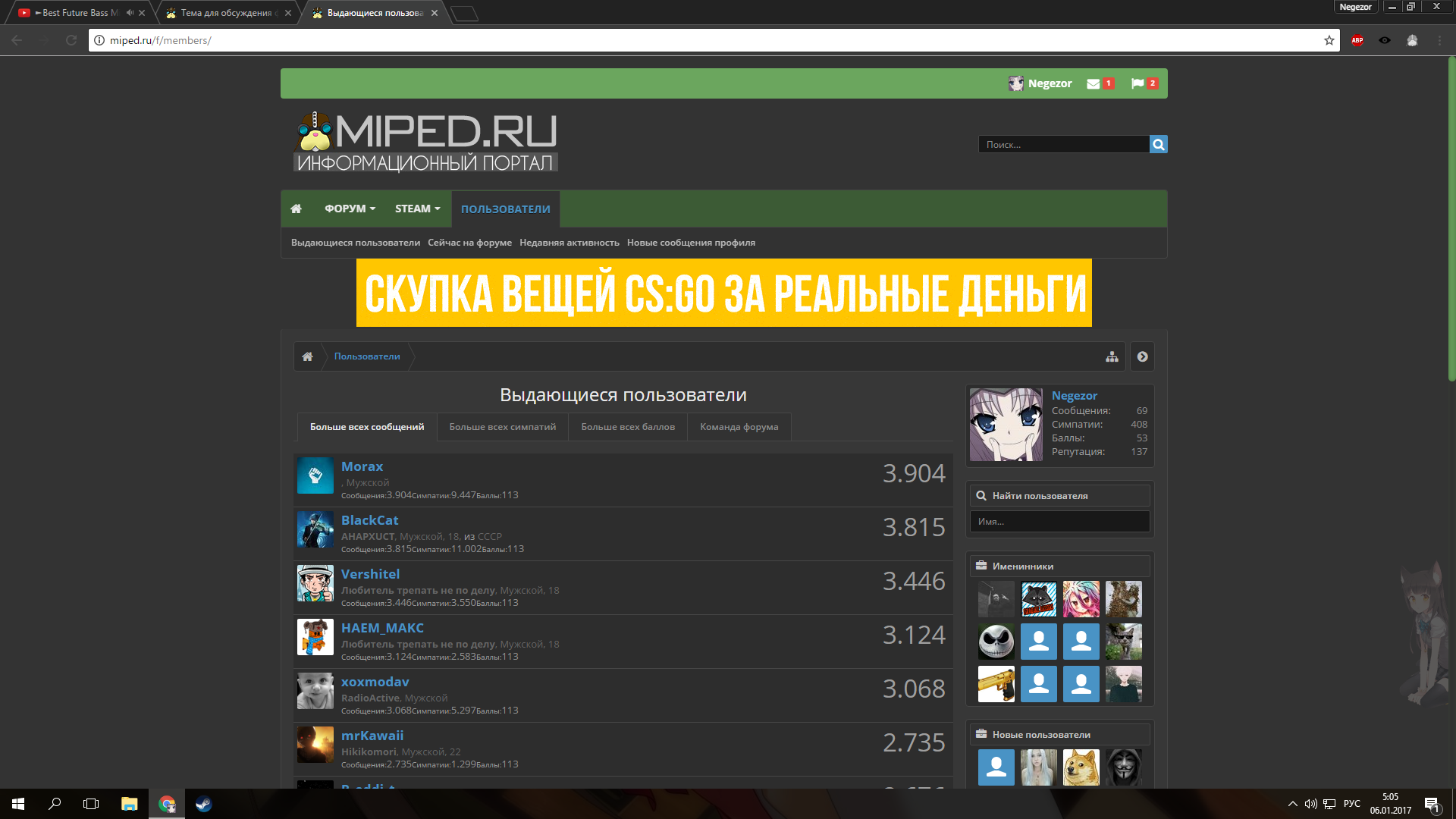This screenshot has height=819, width=1456.
Task: Open the sitemap icon in breadcrumb bar
Action: [x=1112, y=356]
